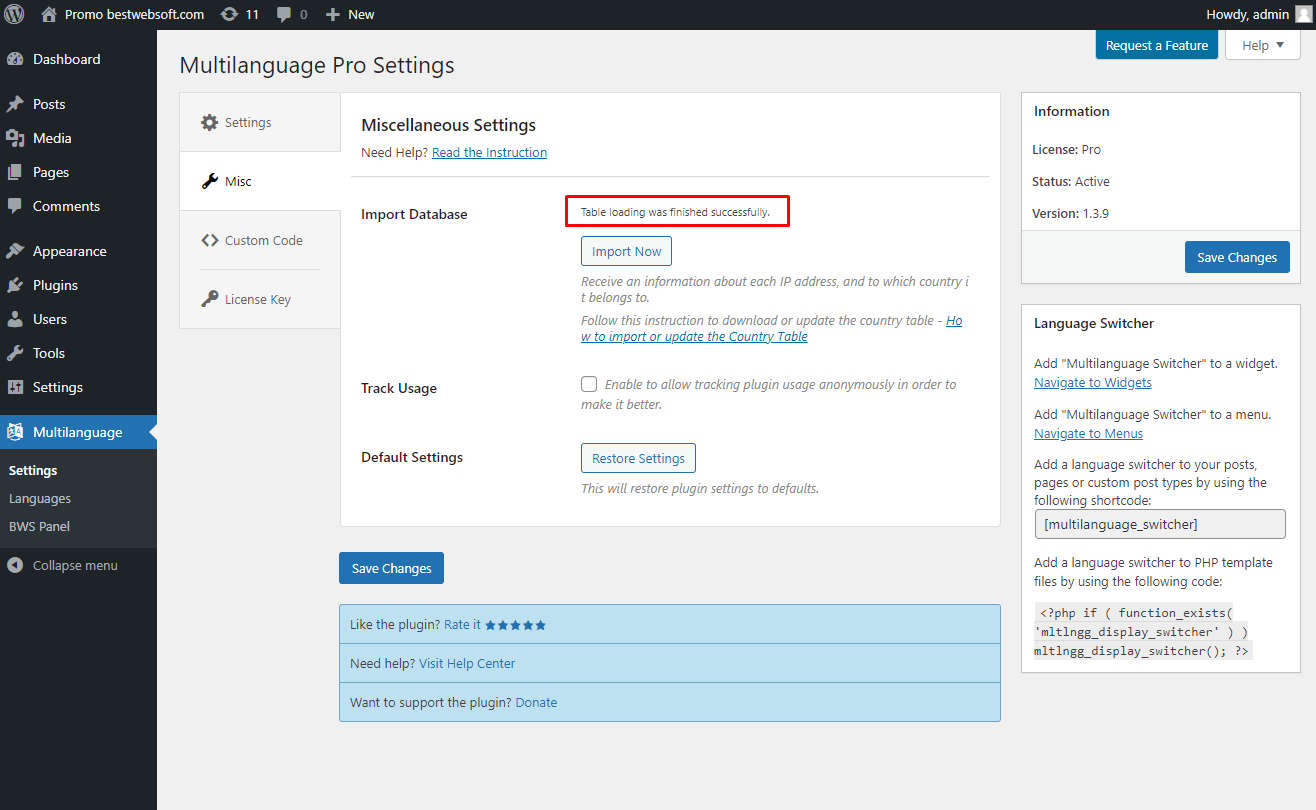Open the Read the Instruction link

(489, 152)
